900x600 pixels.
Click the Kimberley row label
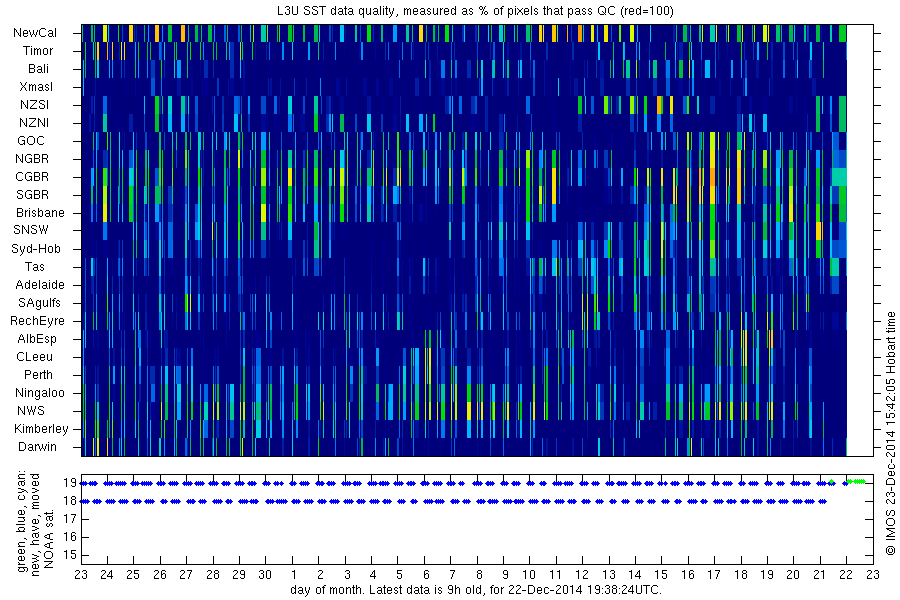tap(41, 429)
